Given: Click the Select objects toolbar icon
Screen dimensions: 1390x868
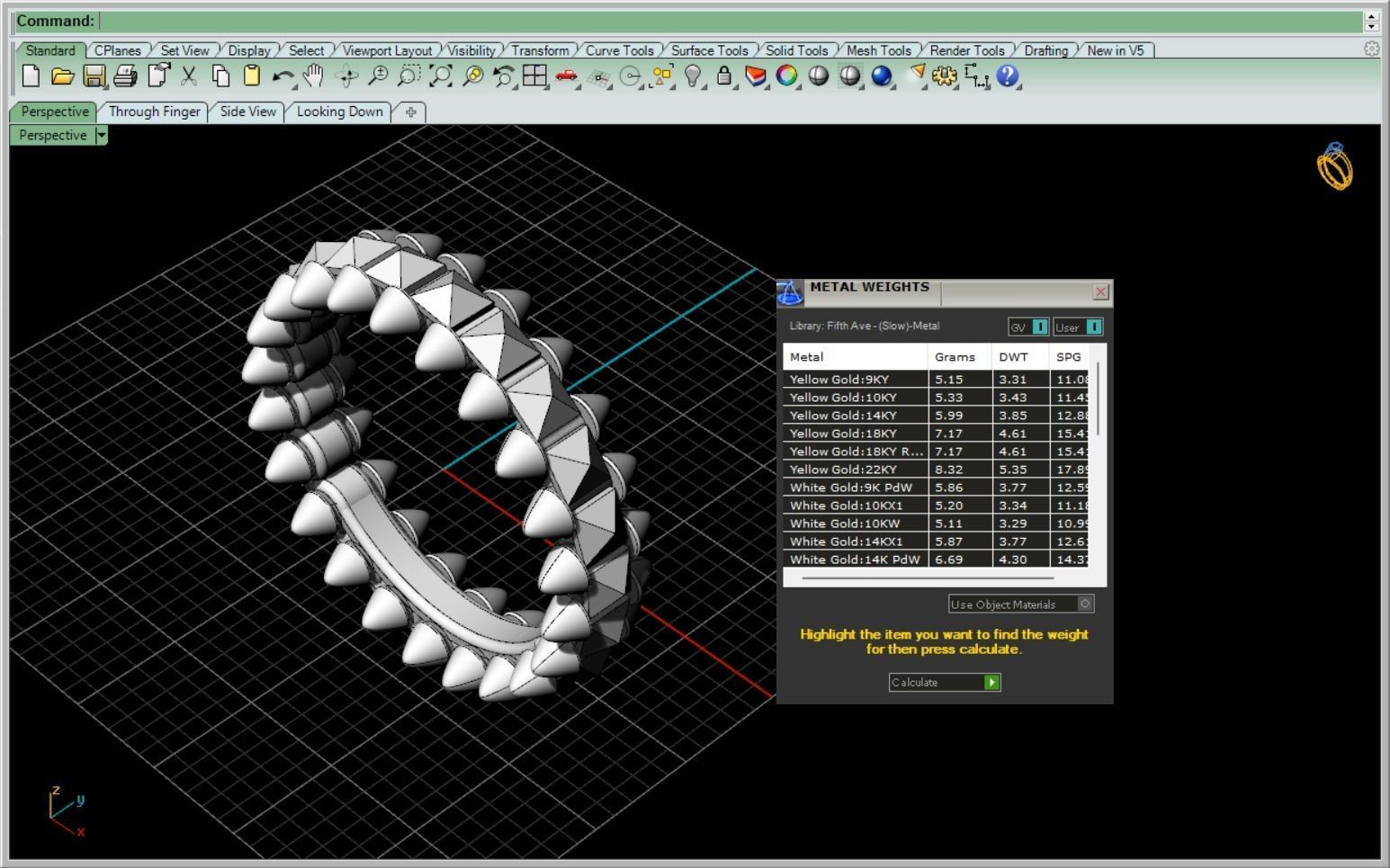Looking at the screenshot, I should 662,76.
